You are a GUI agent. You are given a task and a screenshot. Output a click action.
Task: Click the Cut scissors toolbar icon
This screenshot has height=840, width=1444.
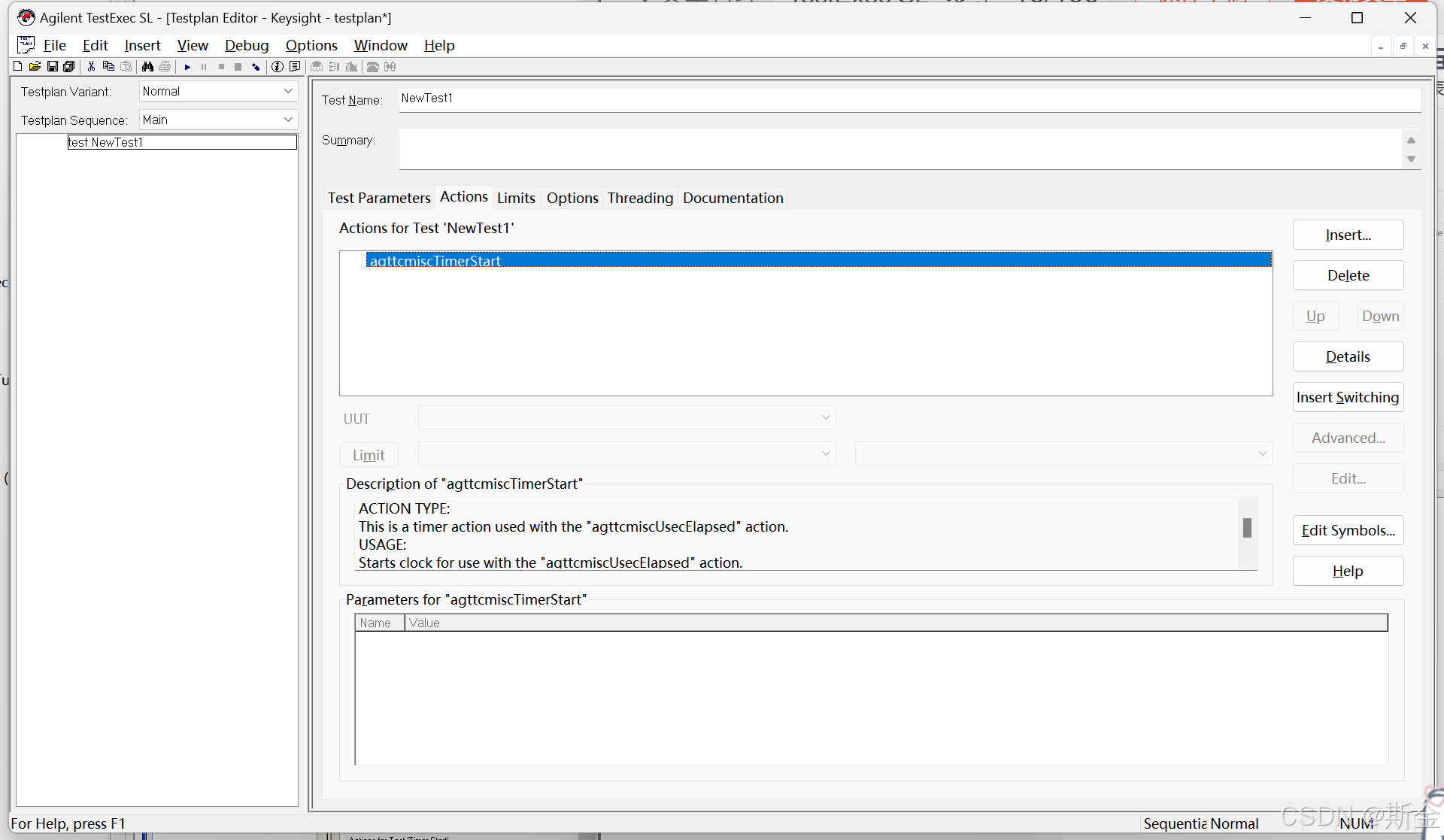tap(91, 67)
